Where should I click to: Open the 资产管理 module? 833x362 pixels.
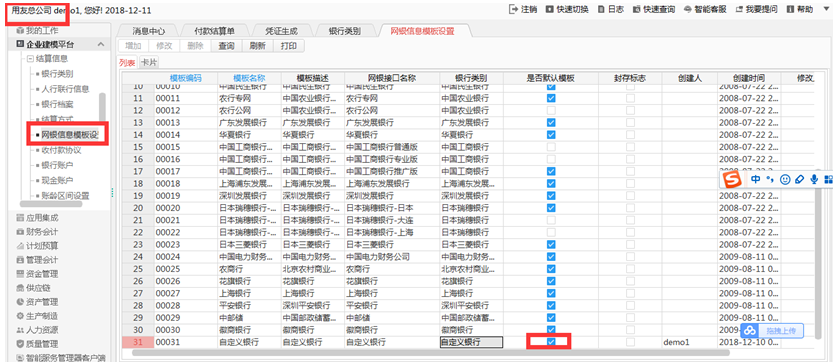37,302
